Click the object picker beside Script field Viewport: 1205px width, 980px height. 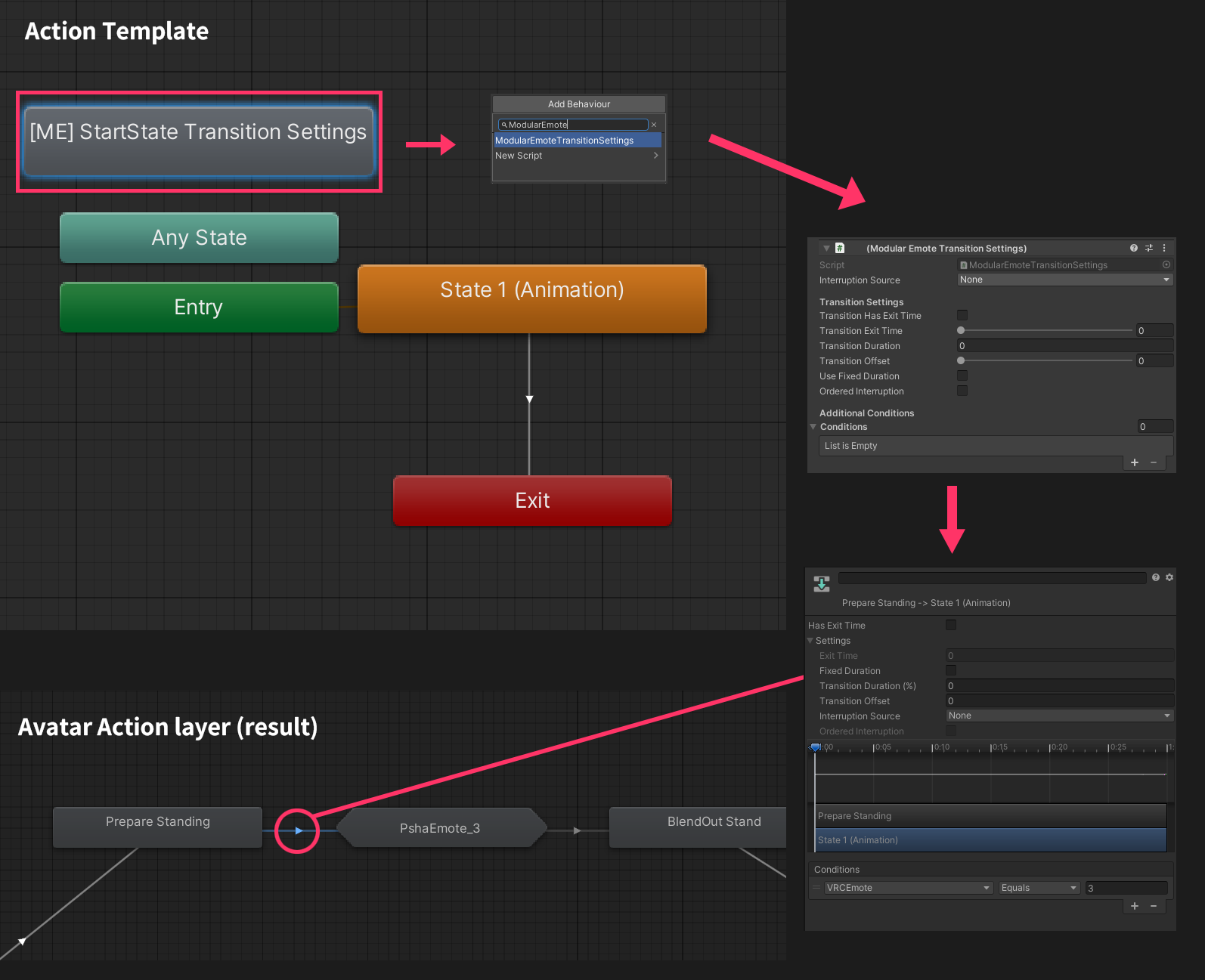(1166, 264)
